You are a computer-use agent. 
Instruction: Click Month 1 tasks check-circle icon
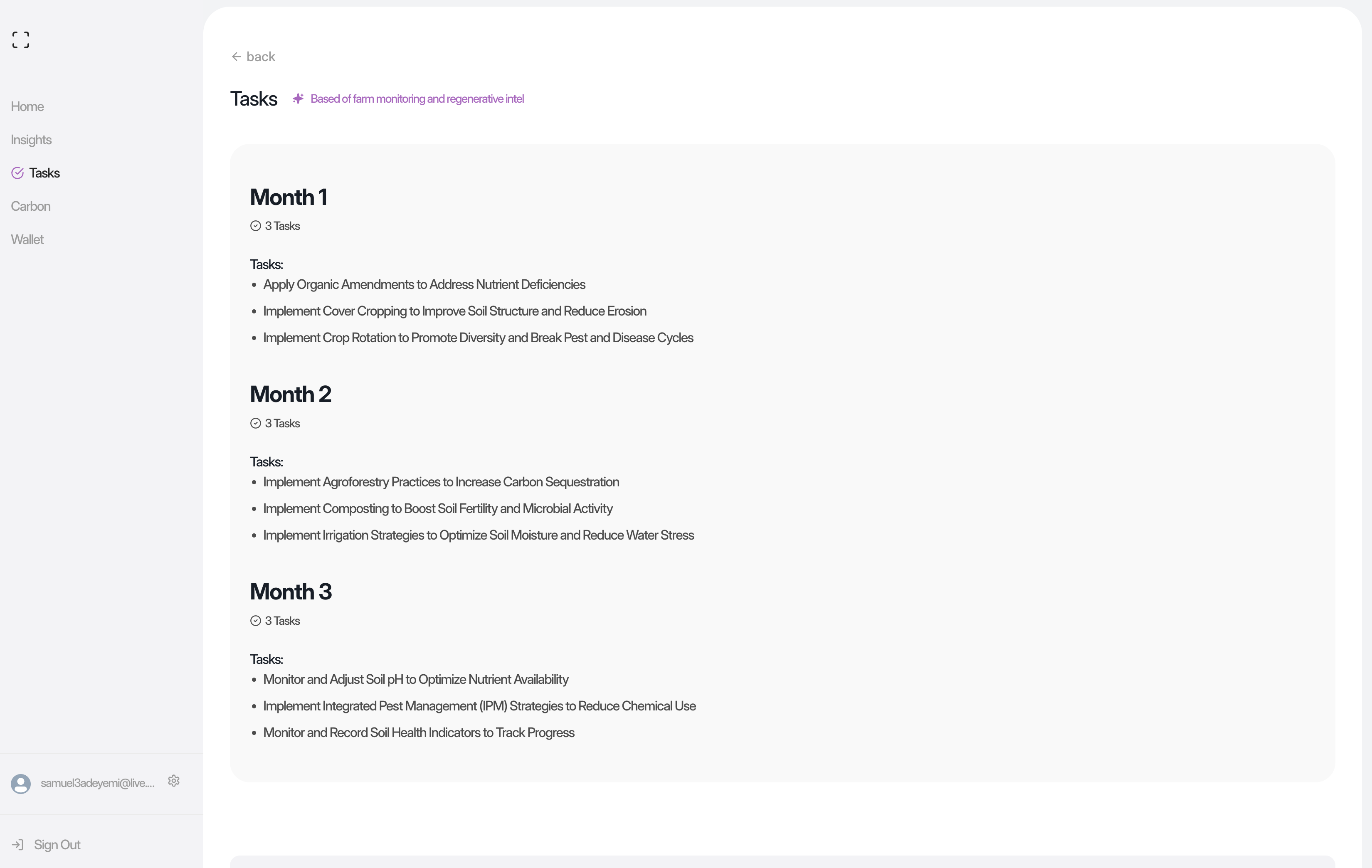click(256, 226)
